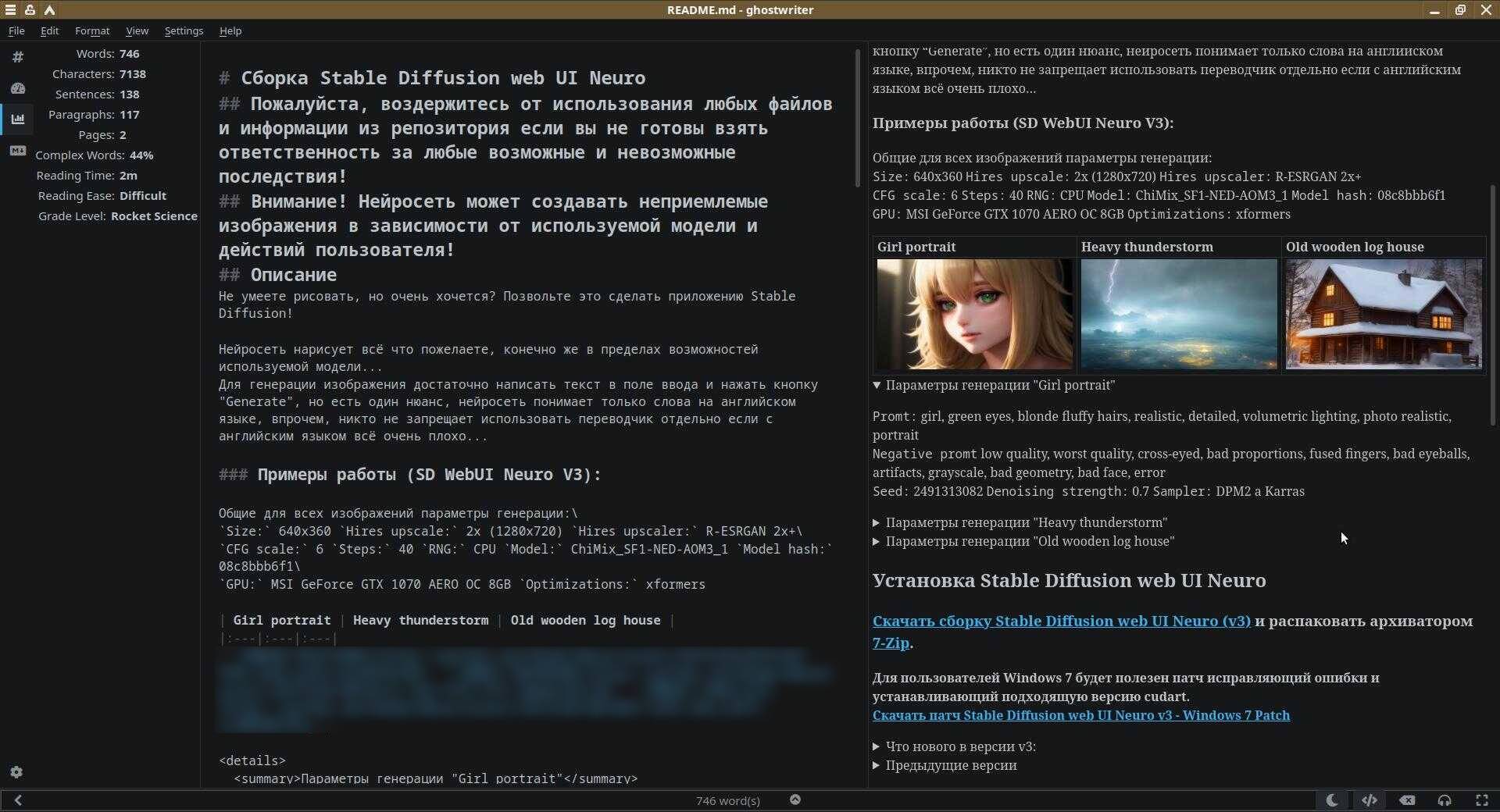The width and height of the screenshot is (1500, 812).
Task: Open the Settings menu
Action: click(x=184, y=30)
